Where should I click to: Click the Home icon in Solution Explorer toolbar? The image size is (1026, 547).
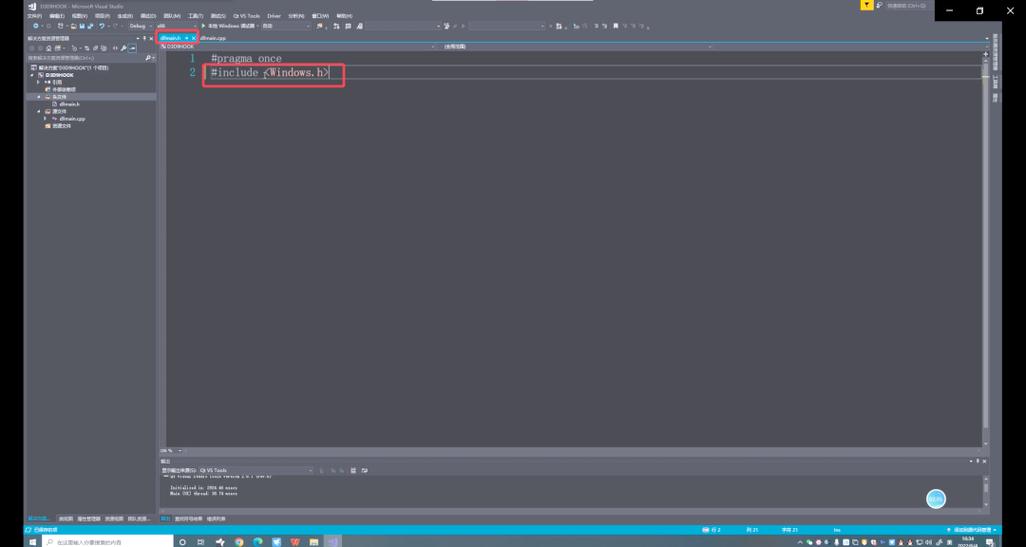pyautogui.click(x=48, y=48)
